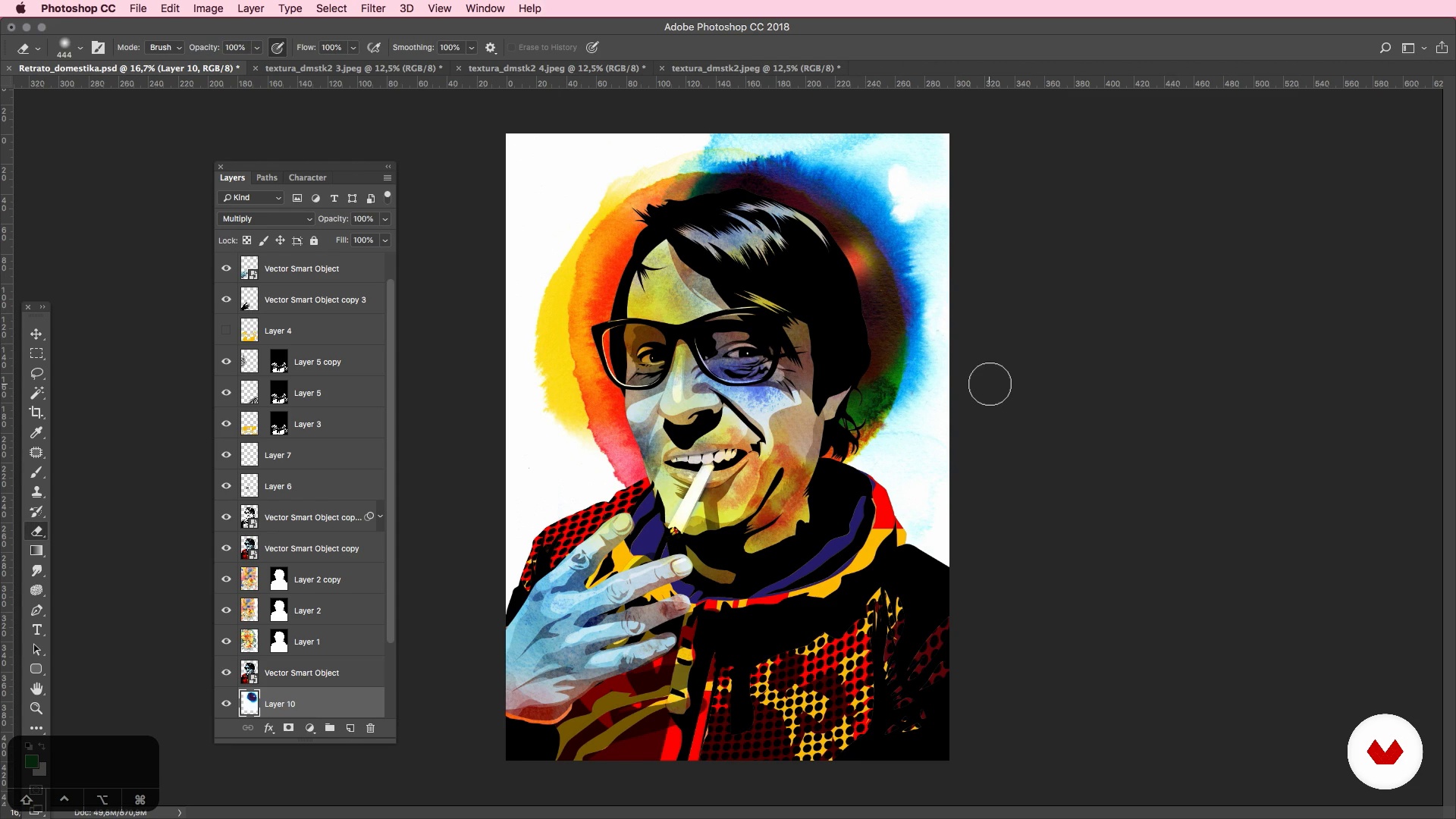Create new adjustment layer
Image resolution: width=1456 pixels, height=819 pixels.
tap(309, 728)
